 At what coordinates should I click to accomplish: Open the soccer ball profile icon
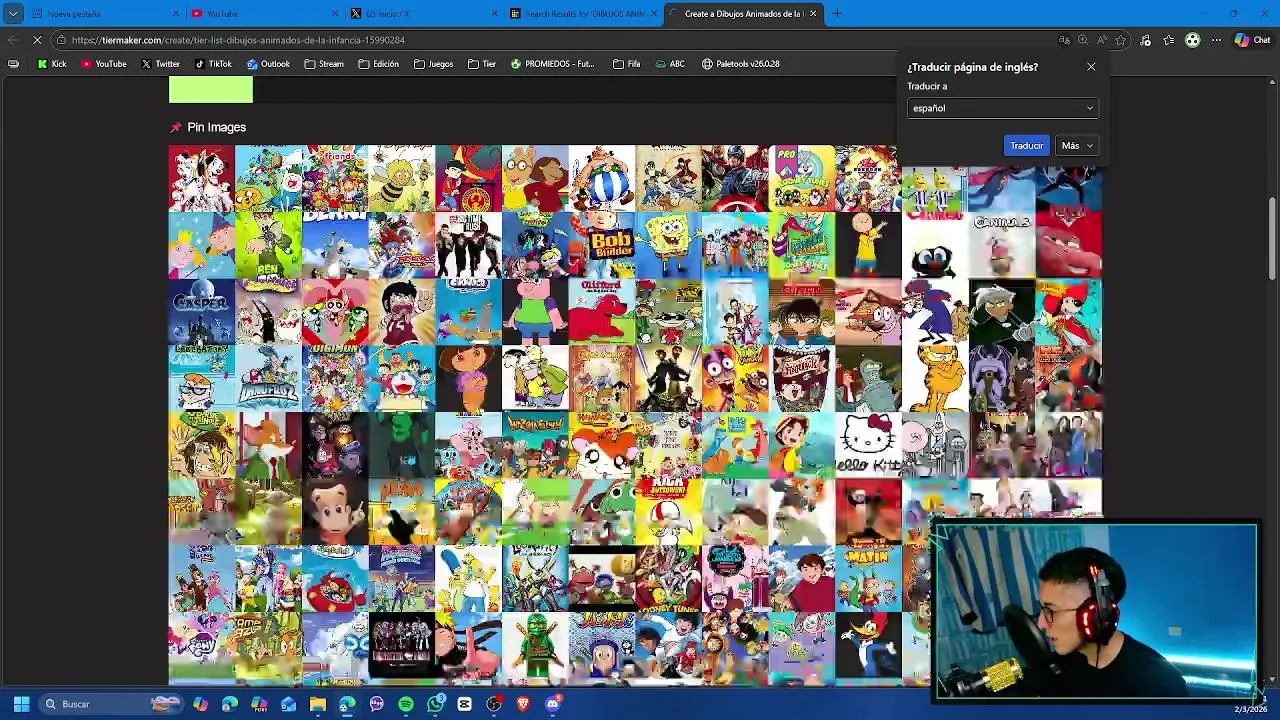tap(1192, 40)
